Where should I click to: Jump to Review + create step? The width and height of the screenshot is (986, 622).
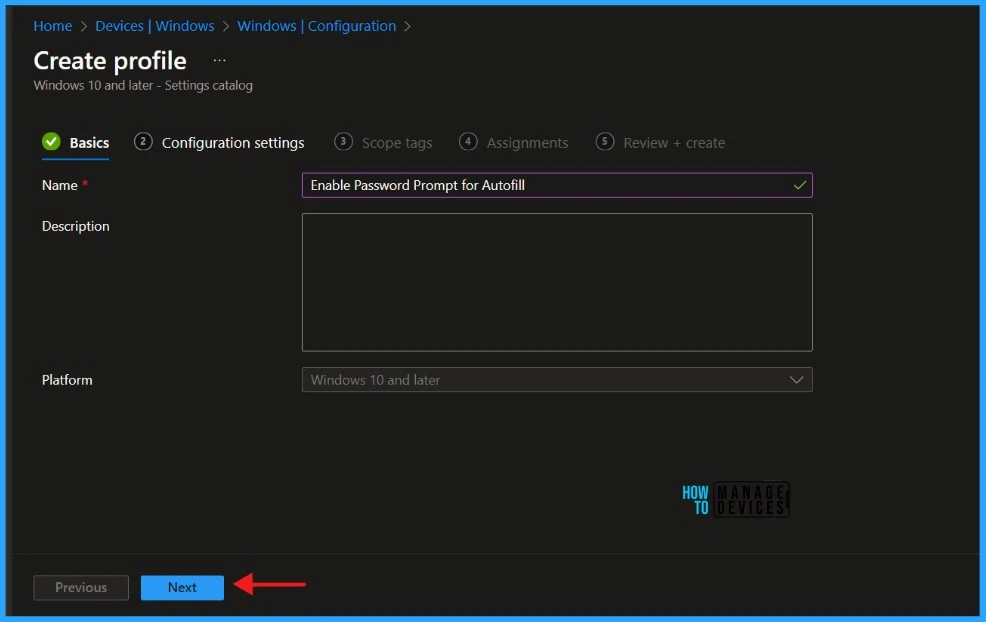pos(660,143)
